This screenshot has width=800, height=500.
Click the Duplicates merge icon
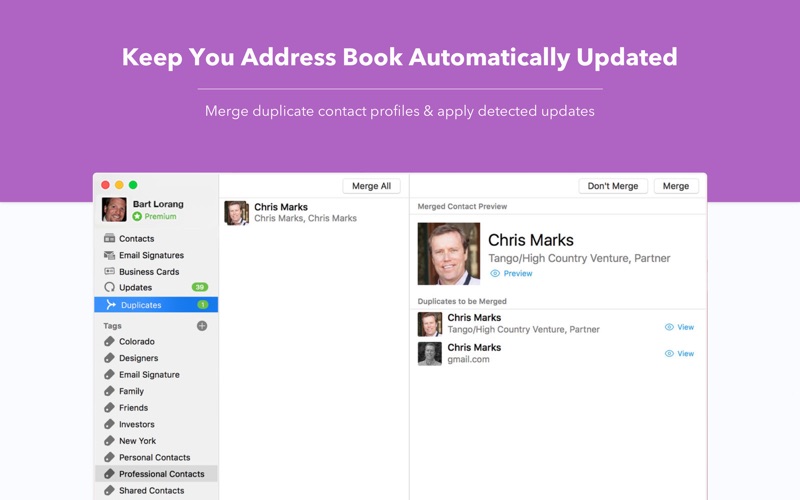click(109, 305)
